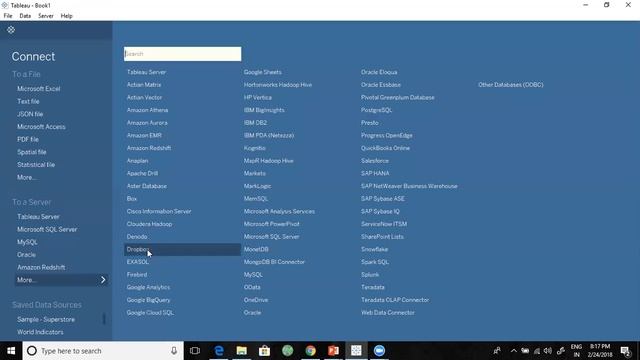Choose Amazon Aurora connector
640x360 pixels.
point(147,122)
